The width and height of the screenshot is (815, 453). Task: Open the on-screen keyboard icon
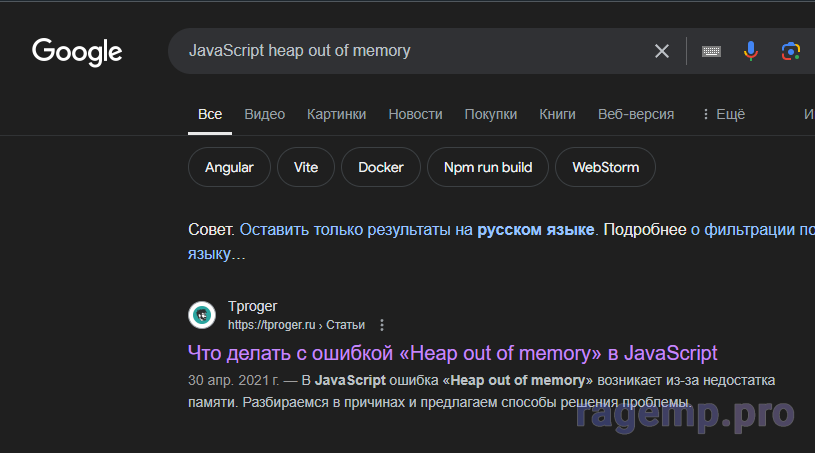tap(711, 51)
